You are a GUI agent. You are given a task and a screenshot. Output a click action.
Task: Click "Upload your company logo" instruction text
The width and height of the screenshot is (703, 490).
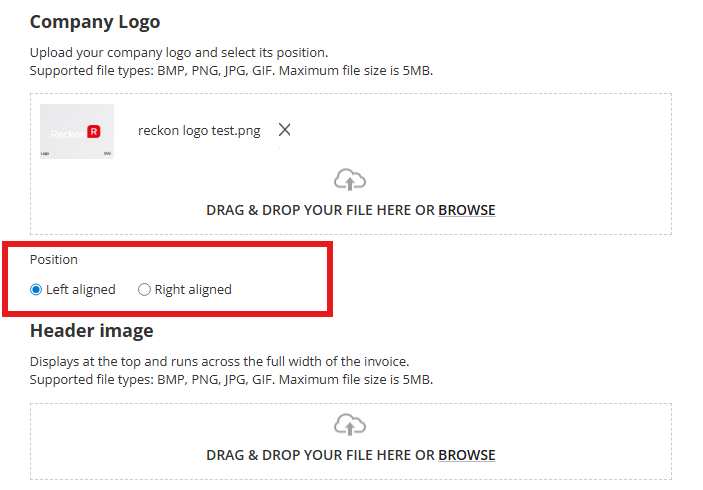(x=179, y=53)
